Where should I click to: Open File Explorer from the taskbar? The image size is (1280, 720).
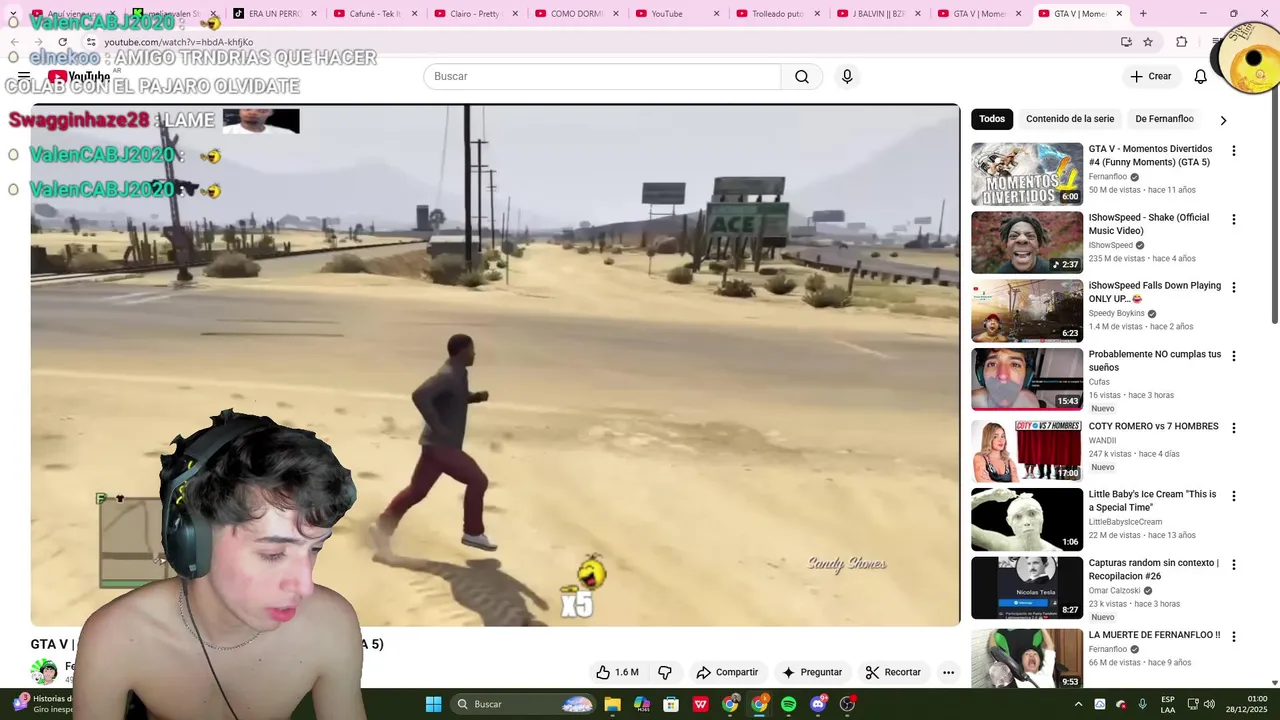coord(612,704)
